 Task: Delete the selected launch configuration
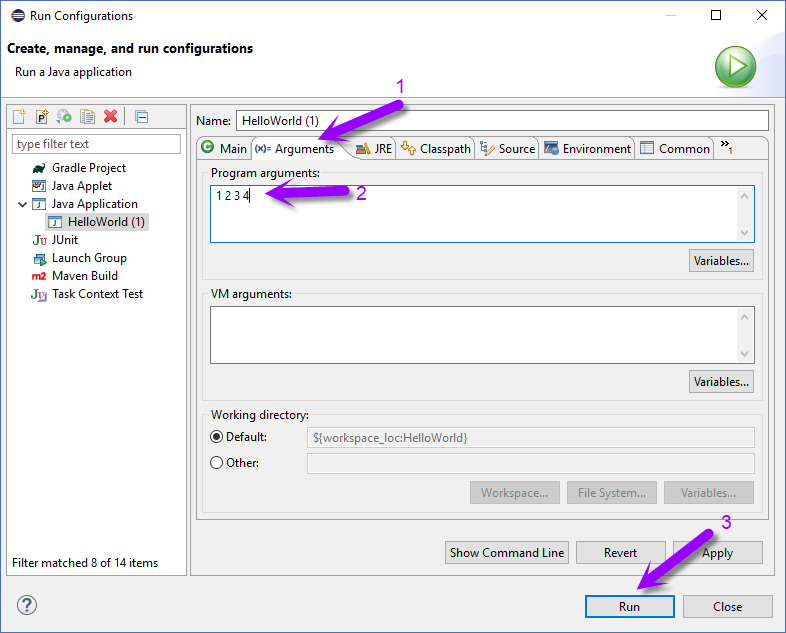pos(111,117)
